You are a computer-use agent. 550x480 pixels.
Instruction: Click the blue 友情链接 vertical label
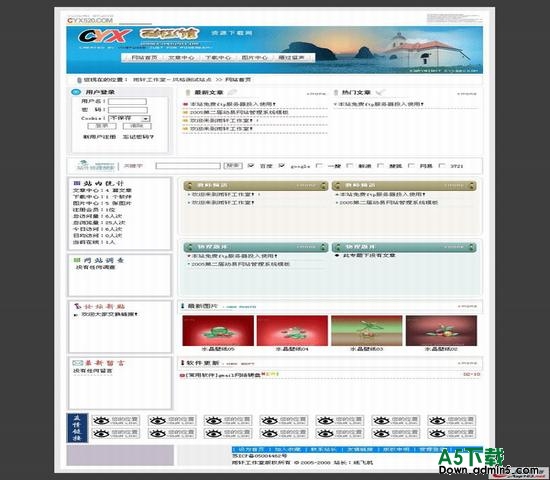(77, 428)
